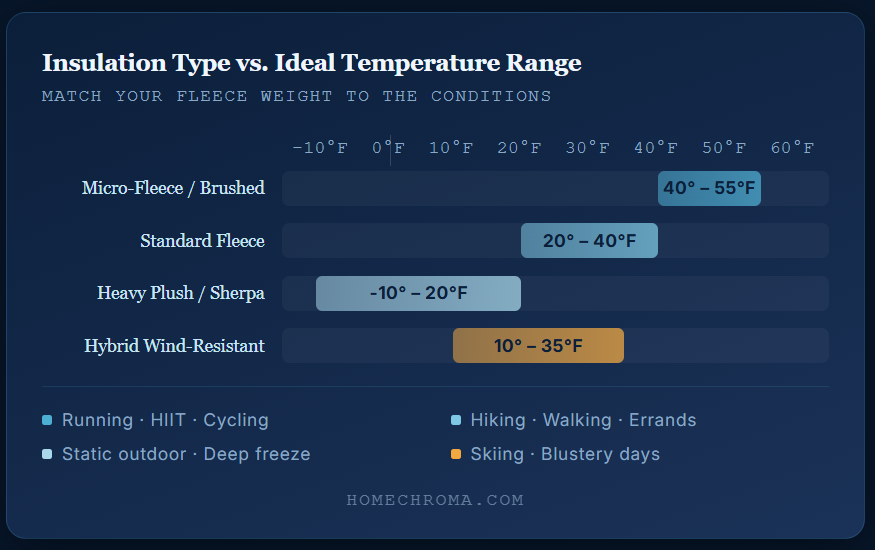This screenshot has width=875, height=550.
Task: Click the blue Running legend swatch
Action: (x=47, y=420)
